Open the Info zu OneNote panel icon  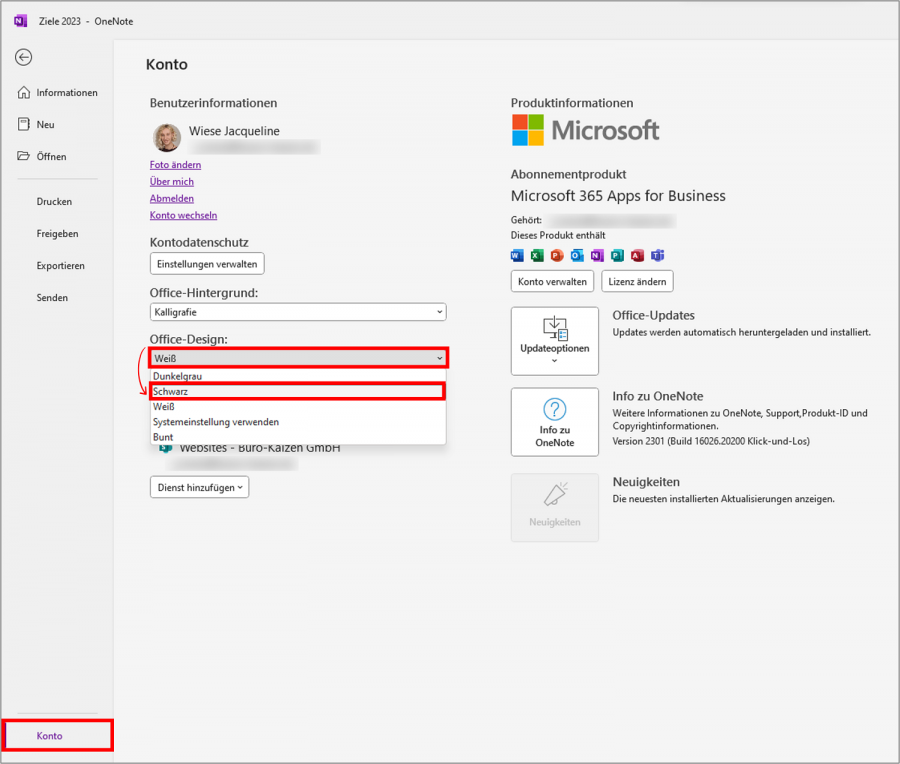tap(555, 421)
